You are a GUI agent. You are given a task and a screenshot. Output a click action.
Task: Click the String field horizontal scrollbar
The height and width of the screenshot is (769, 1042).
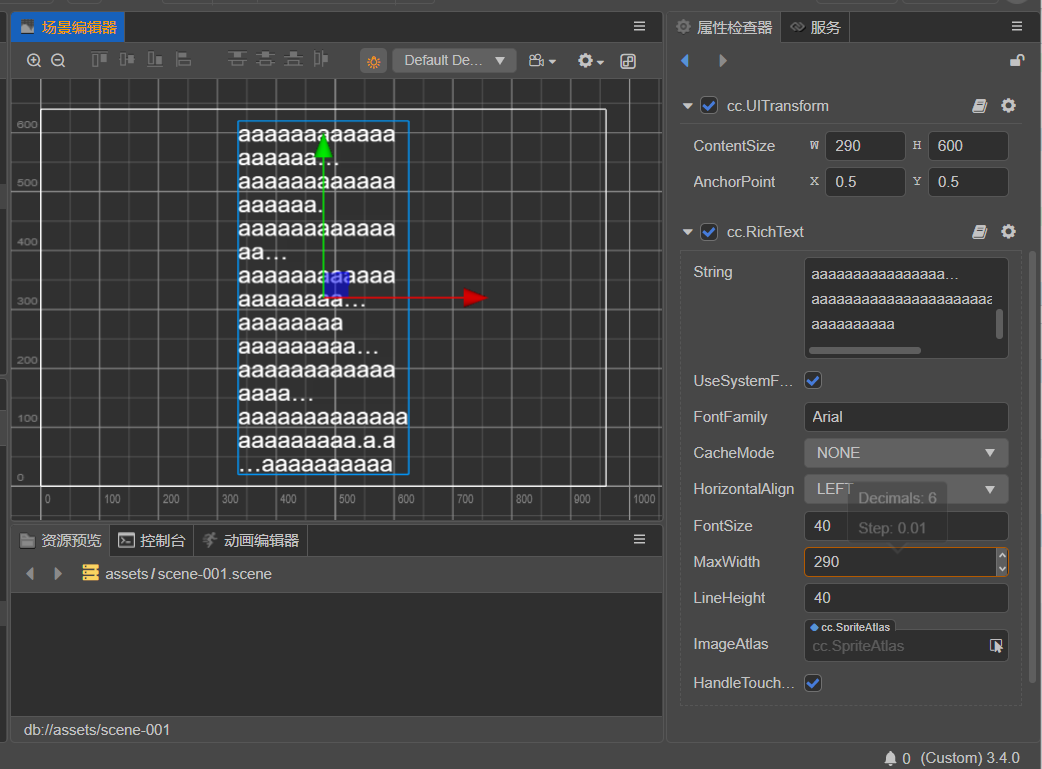(864, 350)
